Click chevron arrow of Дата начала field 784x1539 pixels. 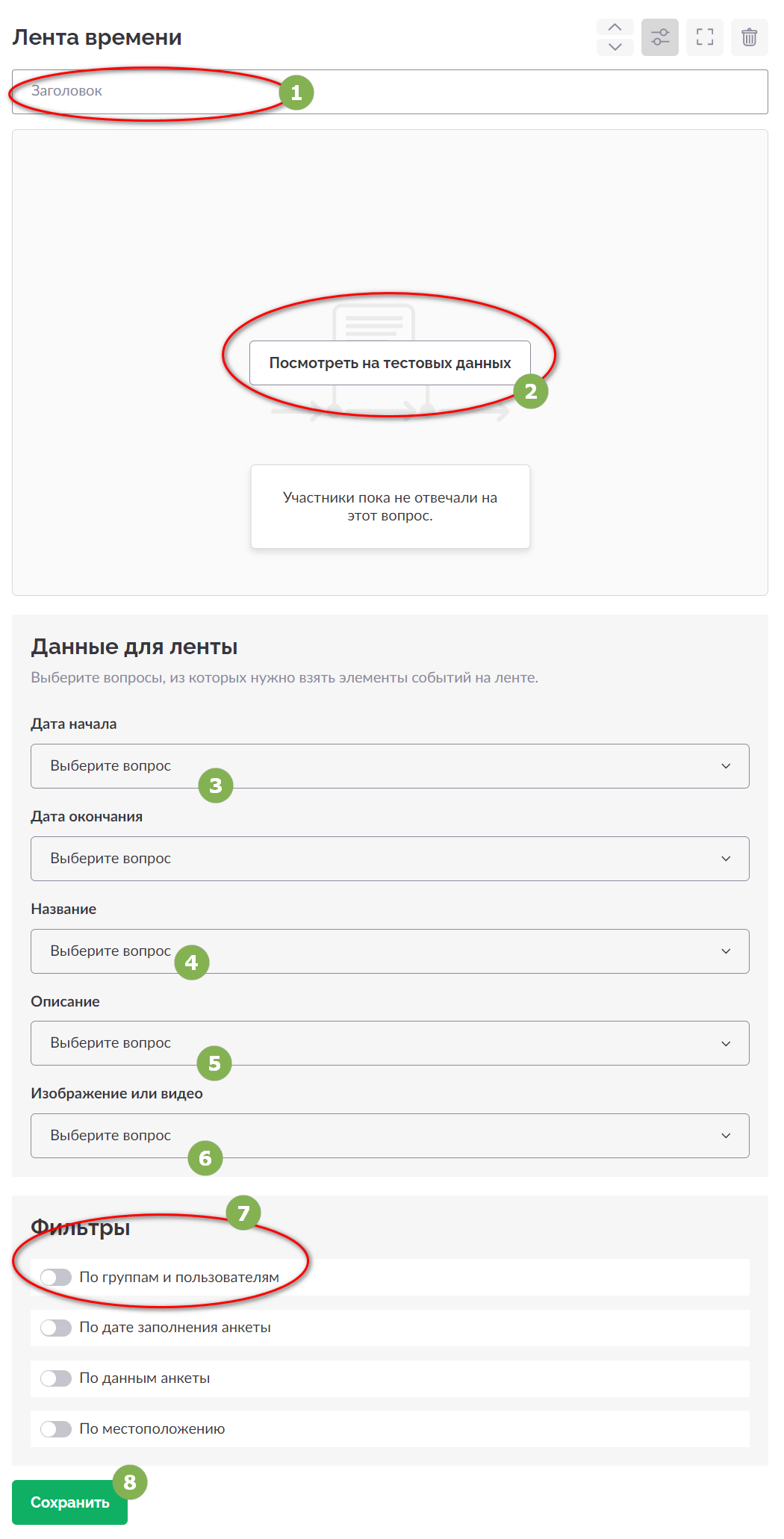(x=726, y=766)
